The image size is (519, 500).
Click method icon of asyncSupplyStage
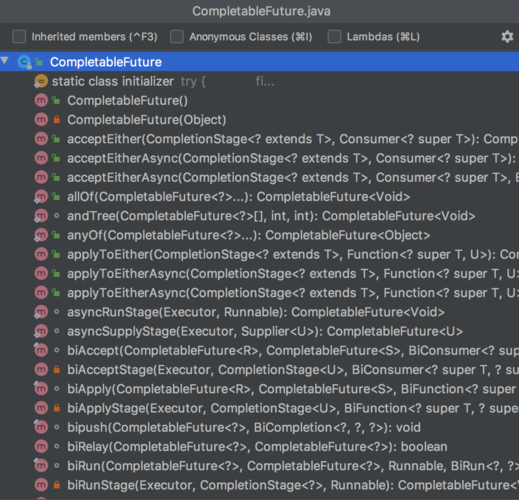pyautogui.click(x=41, y=331)
